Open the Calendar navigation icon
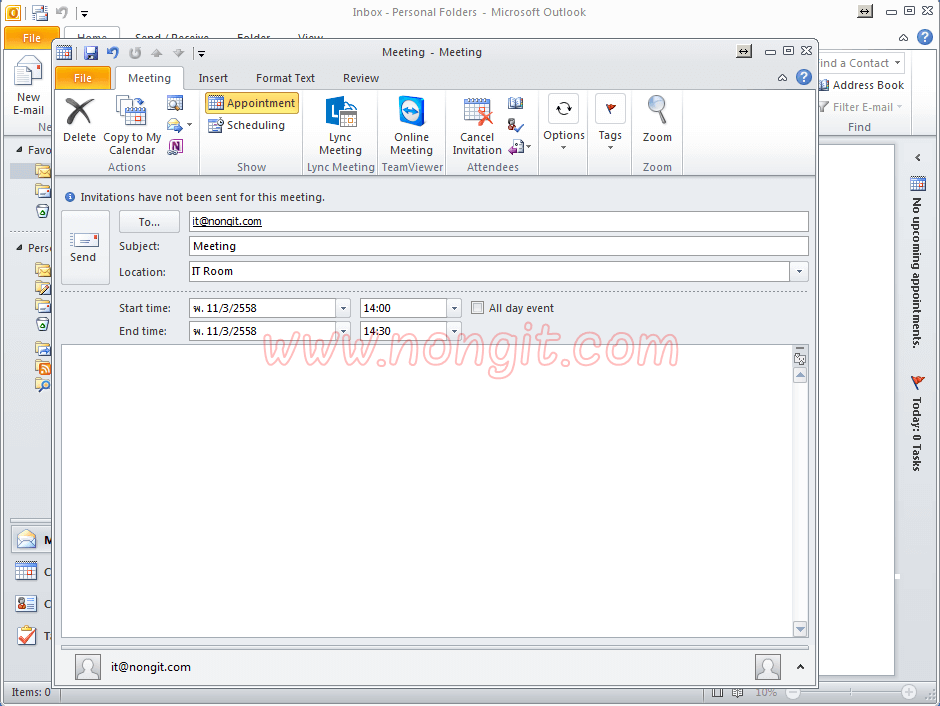The height and width of the screenshot is (706, 940). tap(26, 571)
